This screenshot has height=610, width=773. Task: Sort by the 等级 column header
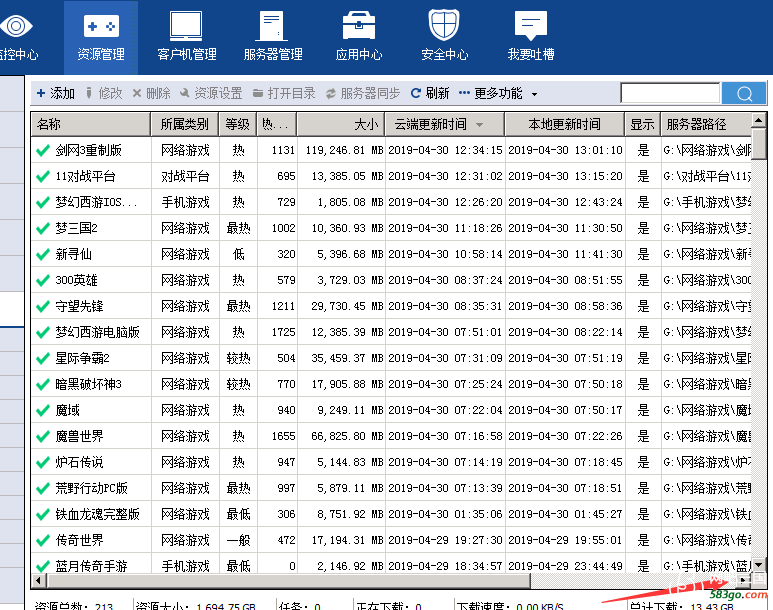(238, 124)
